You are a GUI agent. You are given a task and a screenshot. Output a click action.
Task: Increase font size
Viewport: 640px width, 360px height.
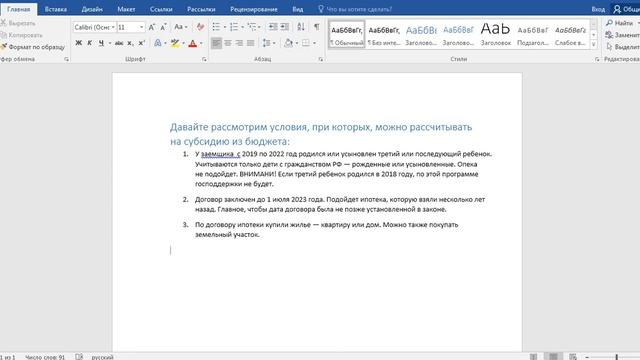coord(151,27)
